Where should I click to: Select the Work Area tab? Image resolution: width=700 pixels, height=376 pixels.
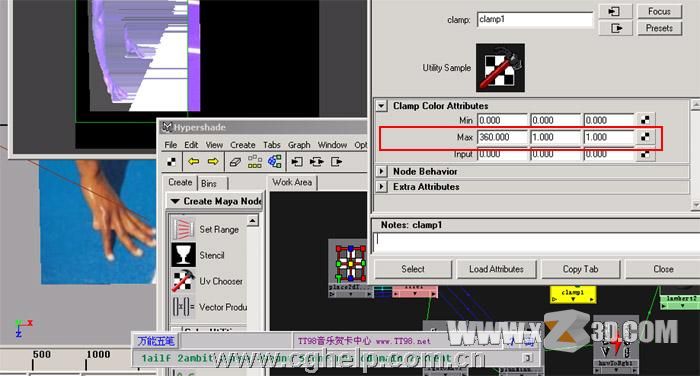(292, 182)
